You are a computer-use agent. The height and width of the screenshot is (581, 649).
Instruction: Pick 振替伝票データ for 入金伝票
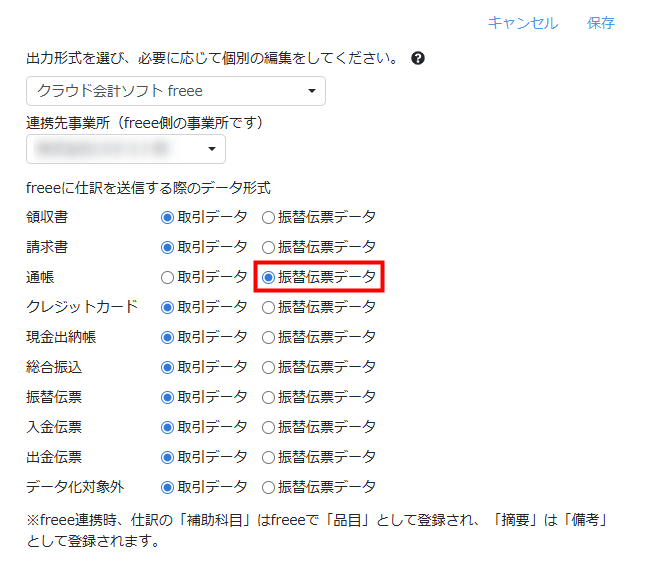[x=268, y=427]
